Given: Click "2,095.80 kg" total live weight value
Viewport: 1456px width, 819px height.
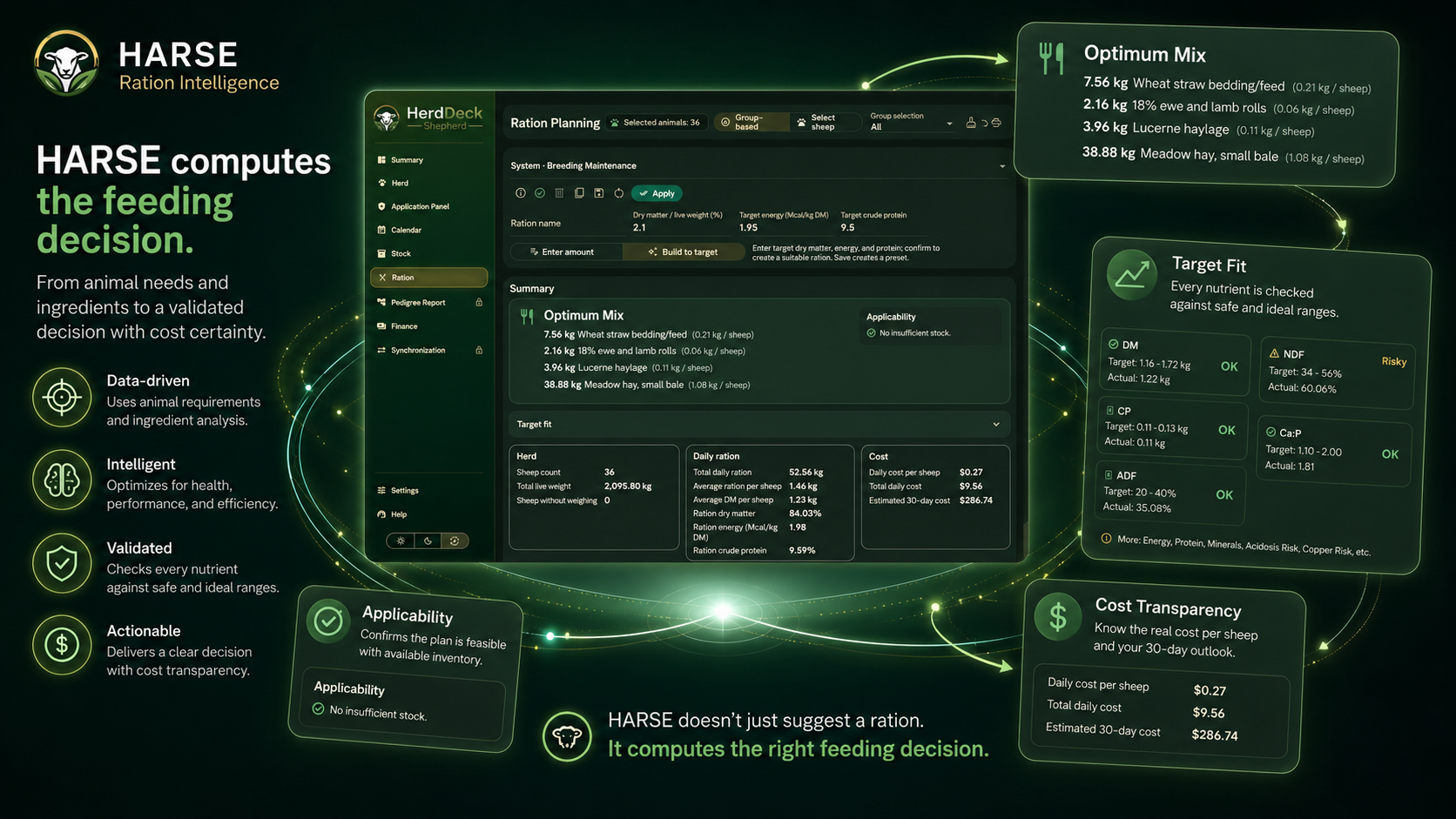Looking at the screenshot, I should point(628,487).
